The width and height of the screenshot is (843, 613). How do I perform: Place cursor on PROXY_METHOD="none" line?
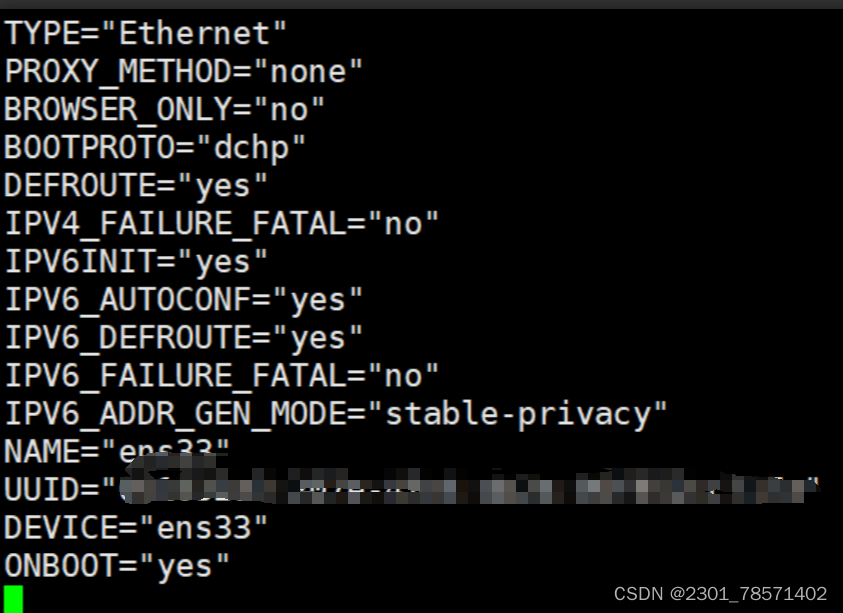click(x=183, y=72)
